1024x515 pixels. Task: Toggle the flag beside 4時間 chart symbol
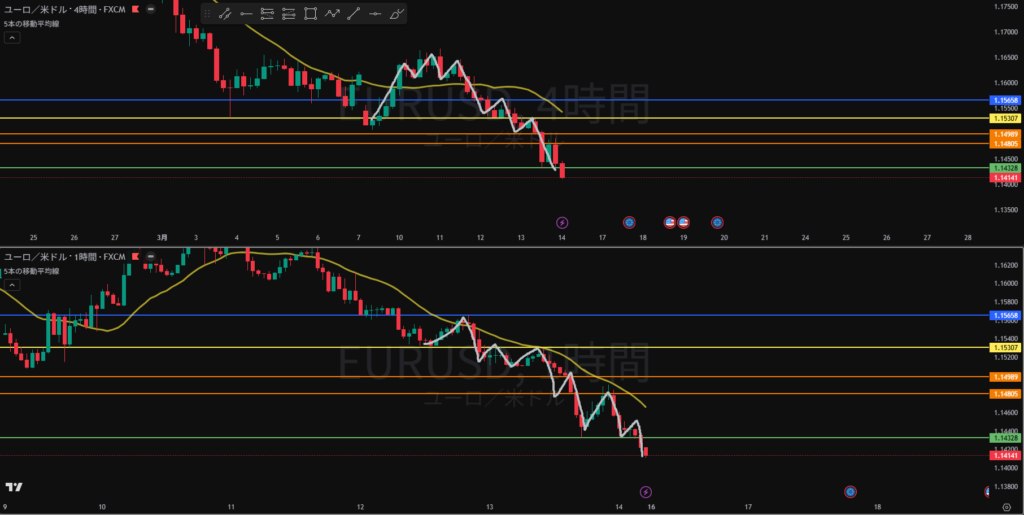[x=137, y=8]
